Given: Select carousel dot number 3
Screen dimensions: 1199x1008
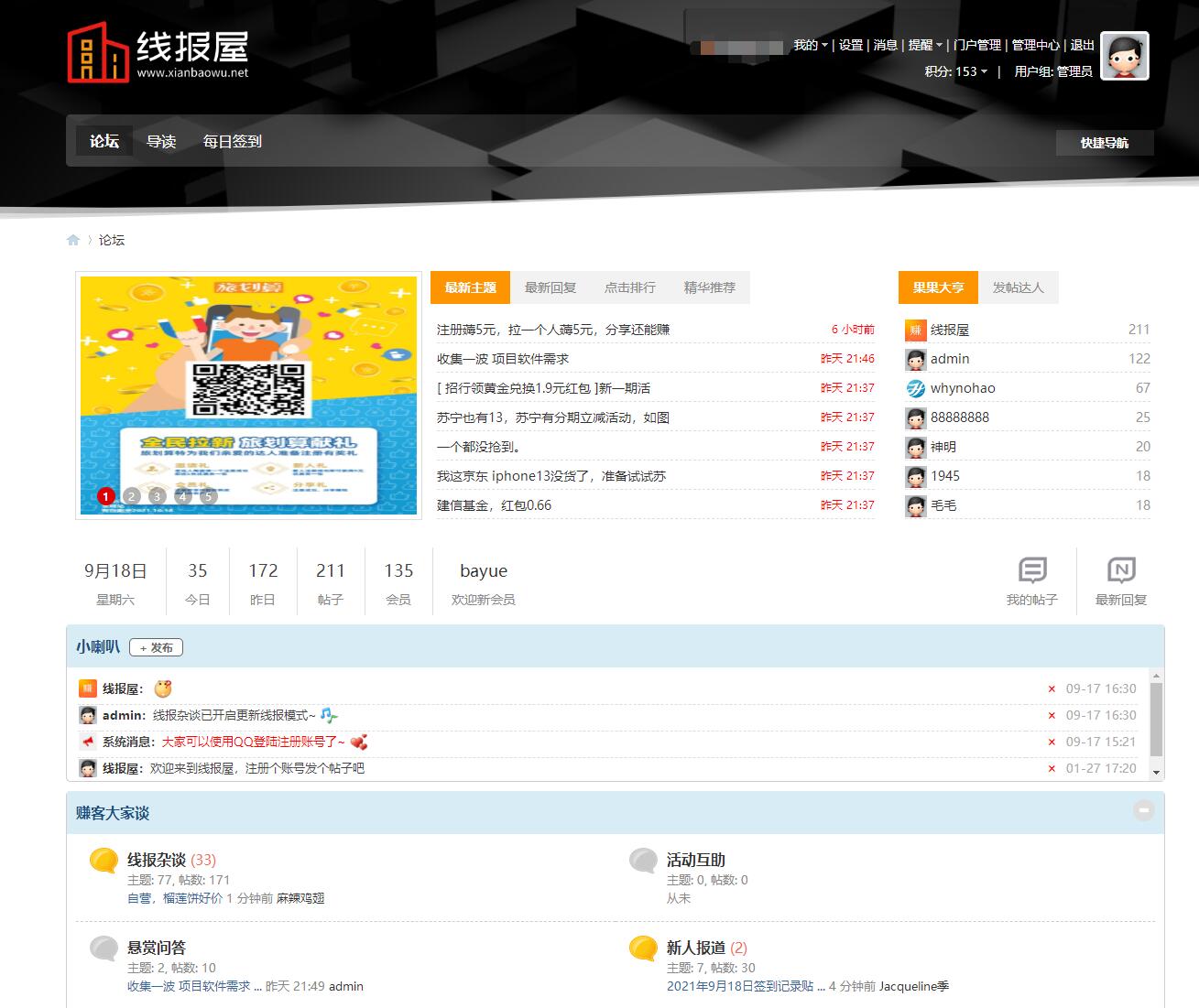Looking at the screenshot, I should click(157, 496).
